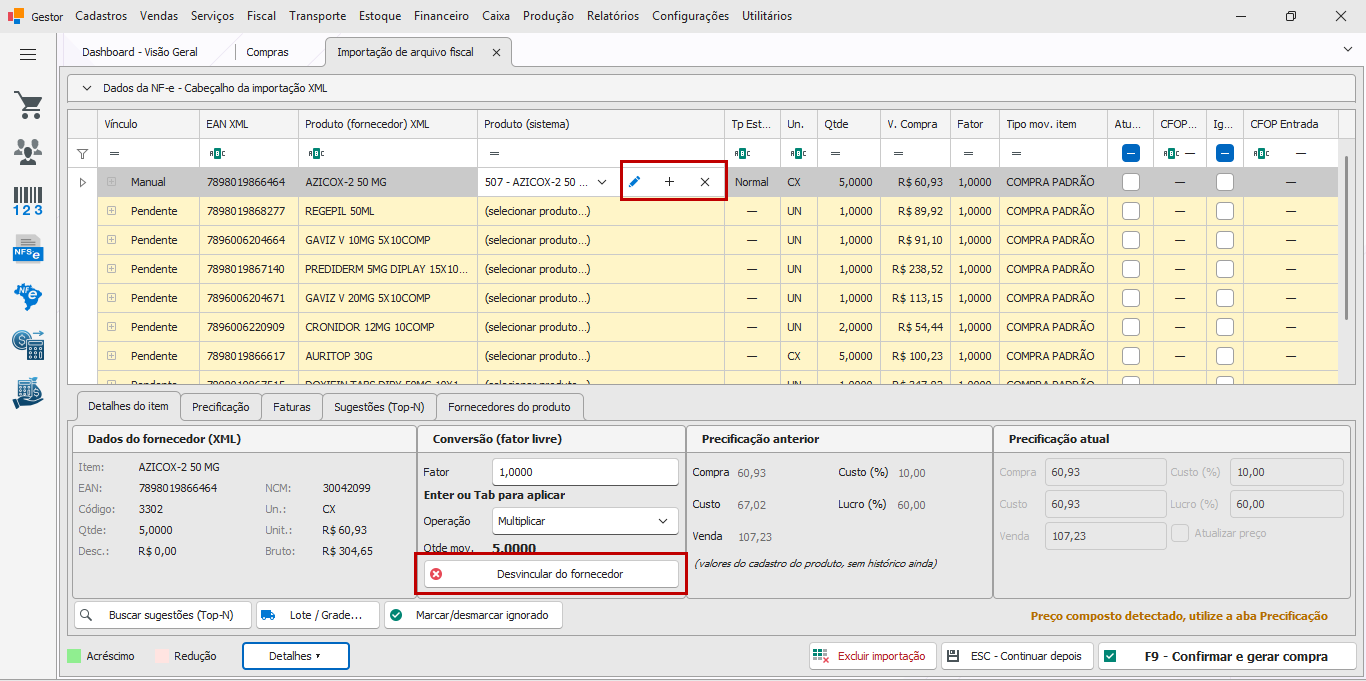The image size is (1366, 681).
Task: Click the green Acréscimo color swatch
Action: [x=74, y=656]
